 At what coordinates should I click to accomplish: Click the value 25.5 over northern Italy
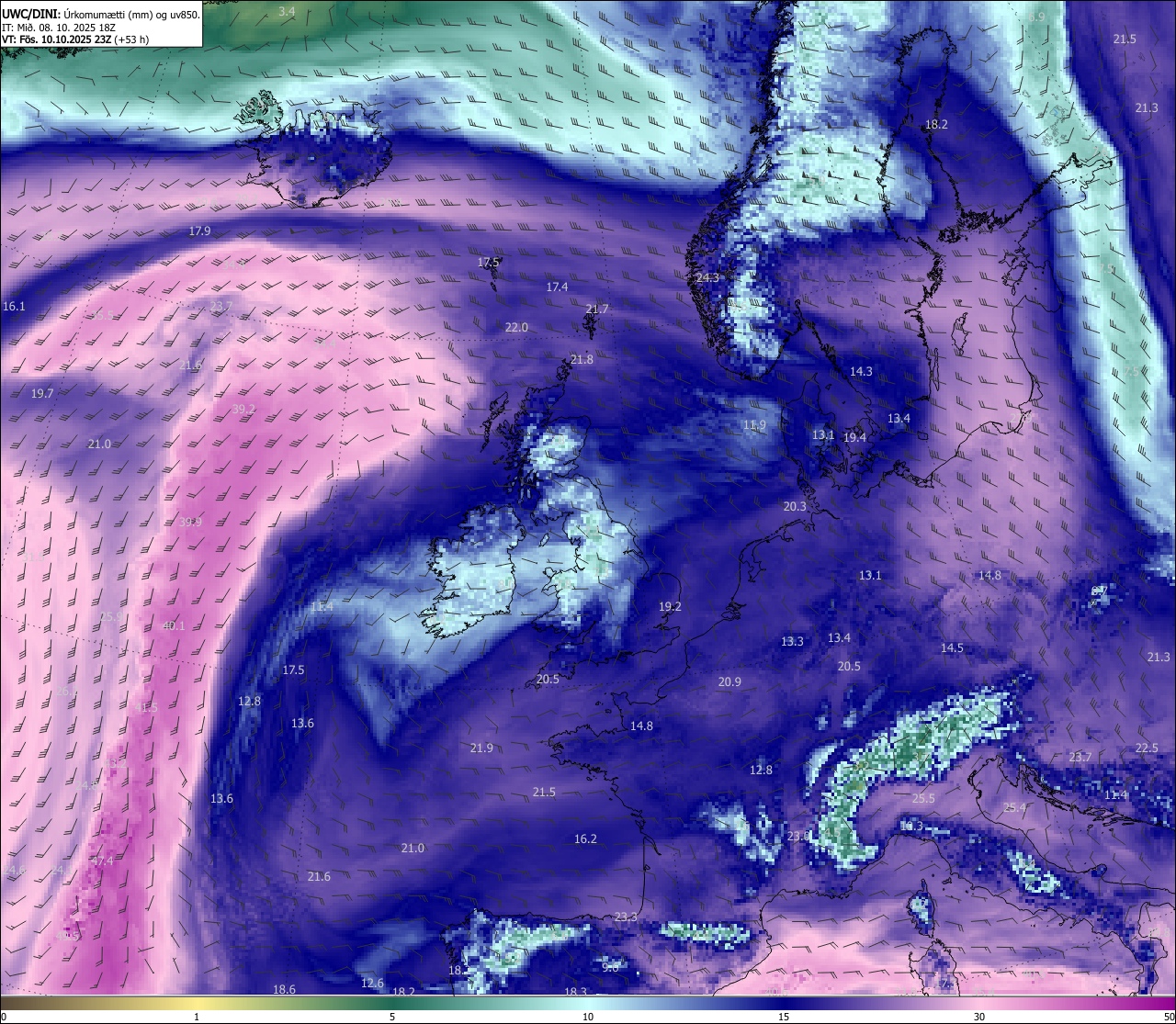(923, 798)
